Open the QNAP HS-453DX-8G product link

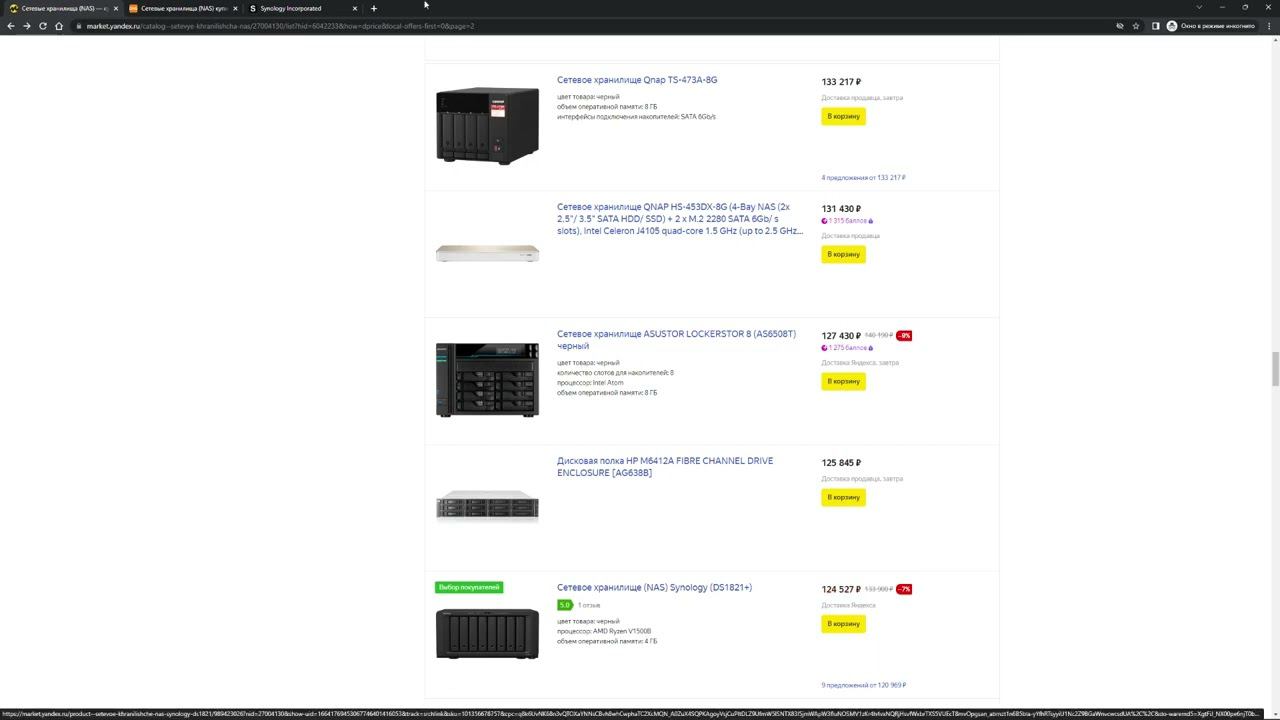(680, 219)
